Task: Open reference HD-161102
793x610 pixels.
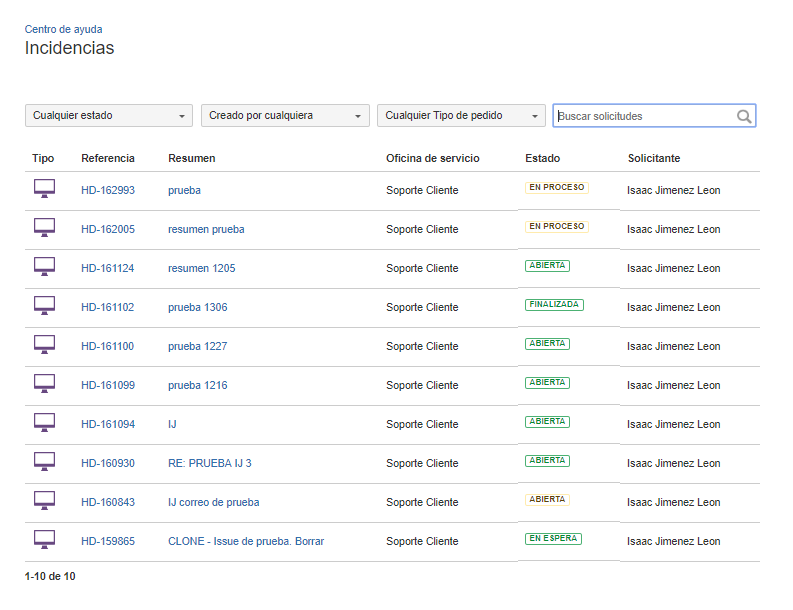Action: [x=107, y=307]
